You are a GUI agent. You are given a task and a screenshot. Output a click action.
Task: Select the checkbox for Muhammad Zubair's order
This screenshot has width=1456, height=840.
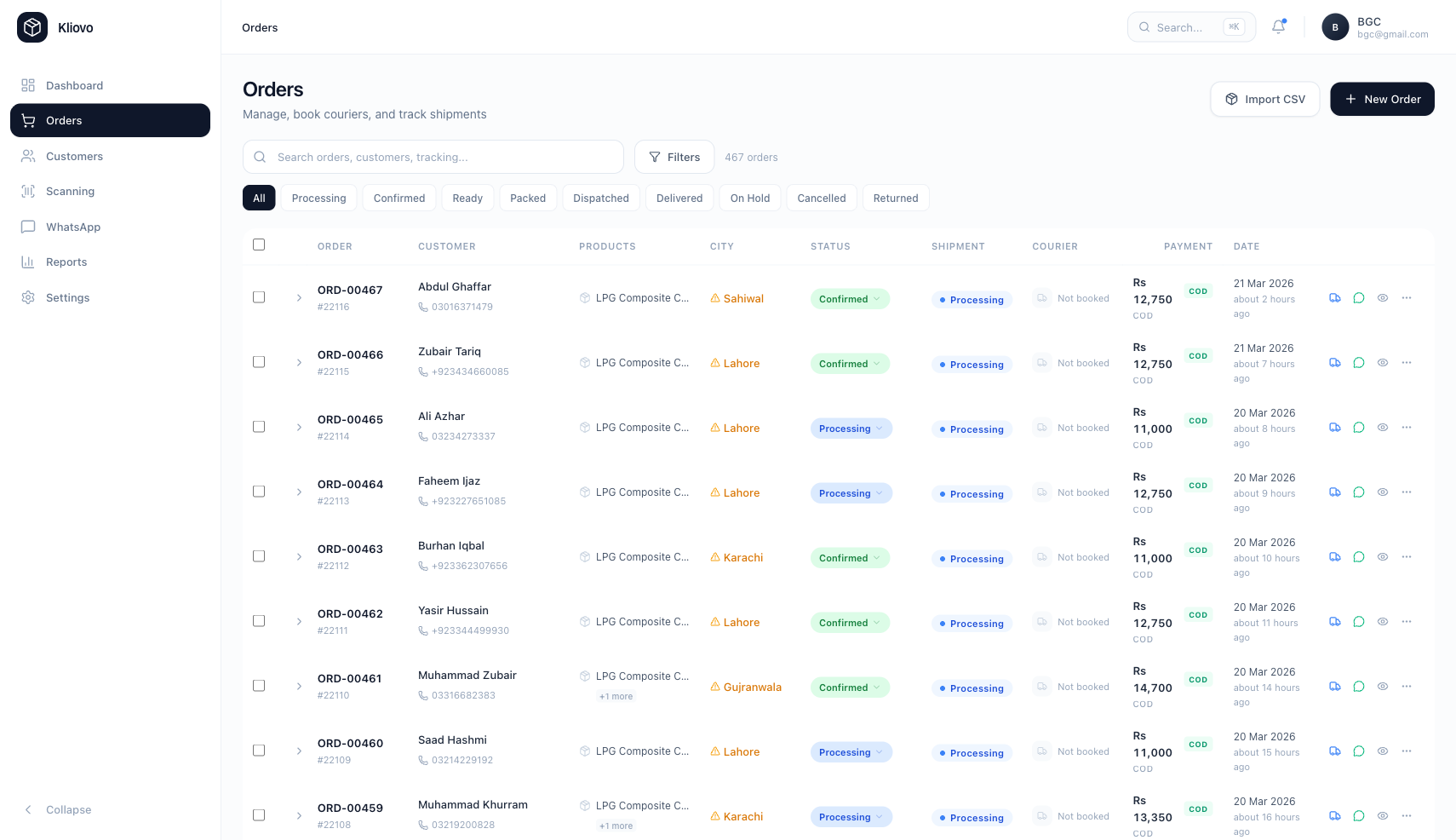pyautogui.click(x=259, y=686)
